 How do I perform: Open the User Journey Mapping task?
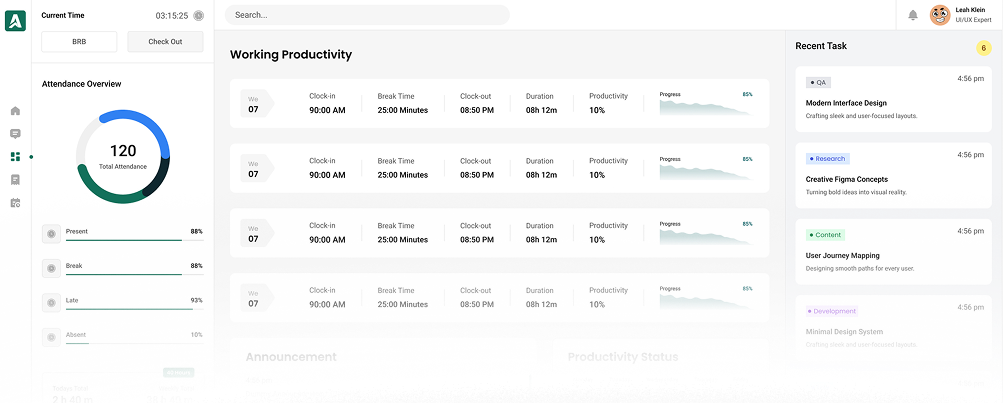tap(843, 256)
